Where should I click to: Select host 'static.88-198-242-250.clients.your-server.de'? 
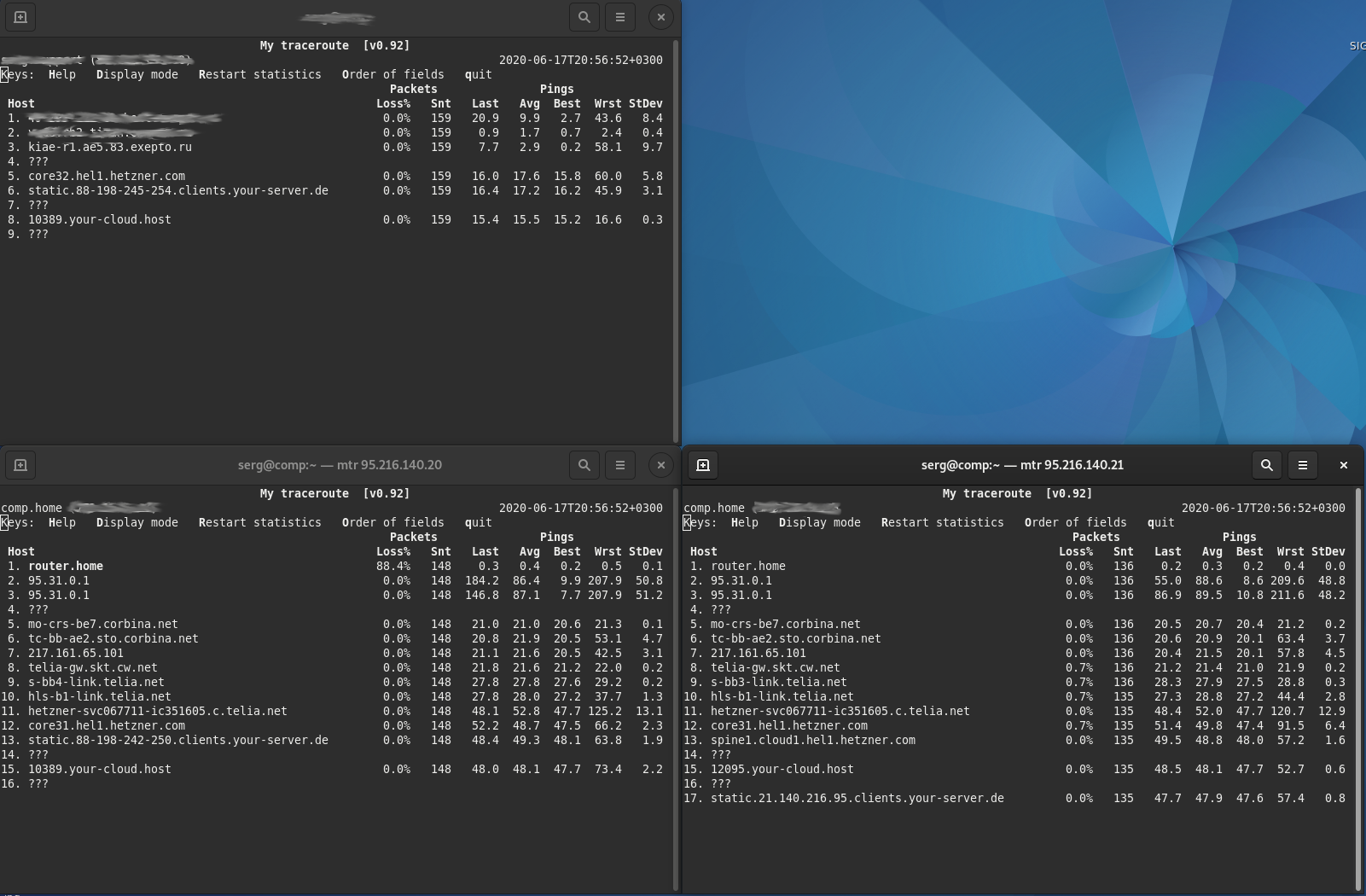(178, 740)
